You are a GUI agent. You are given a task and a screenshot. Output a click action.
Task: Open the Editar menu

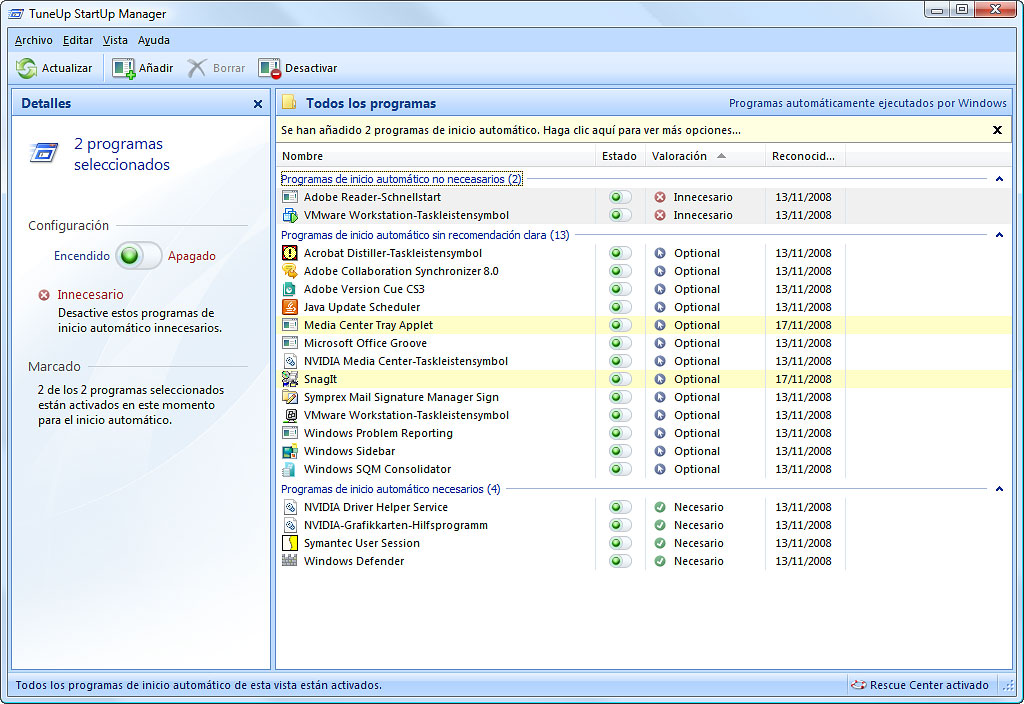coord(78,40)
